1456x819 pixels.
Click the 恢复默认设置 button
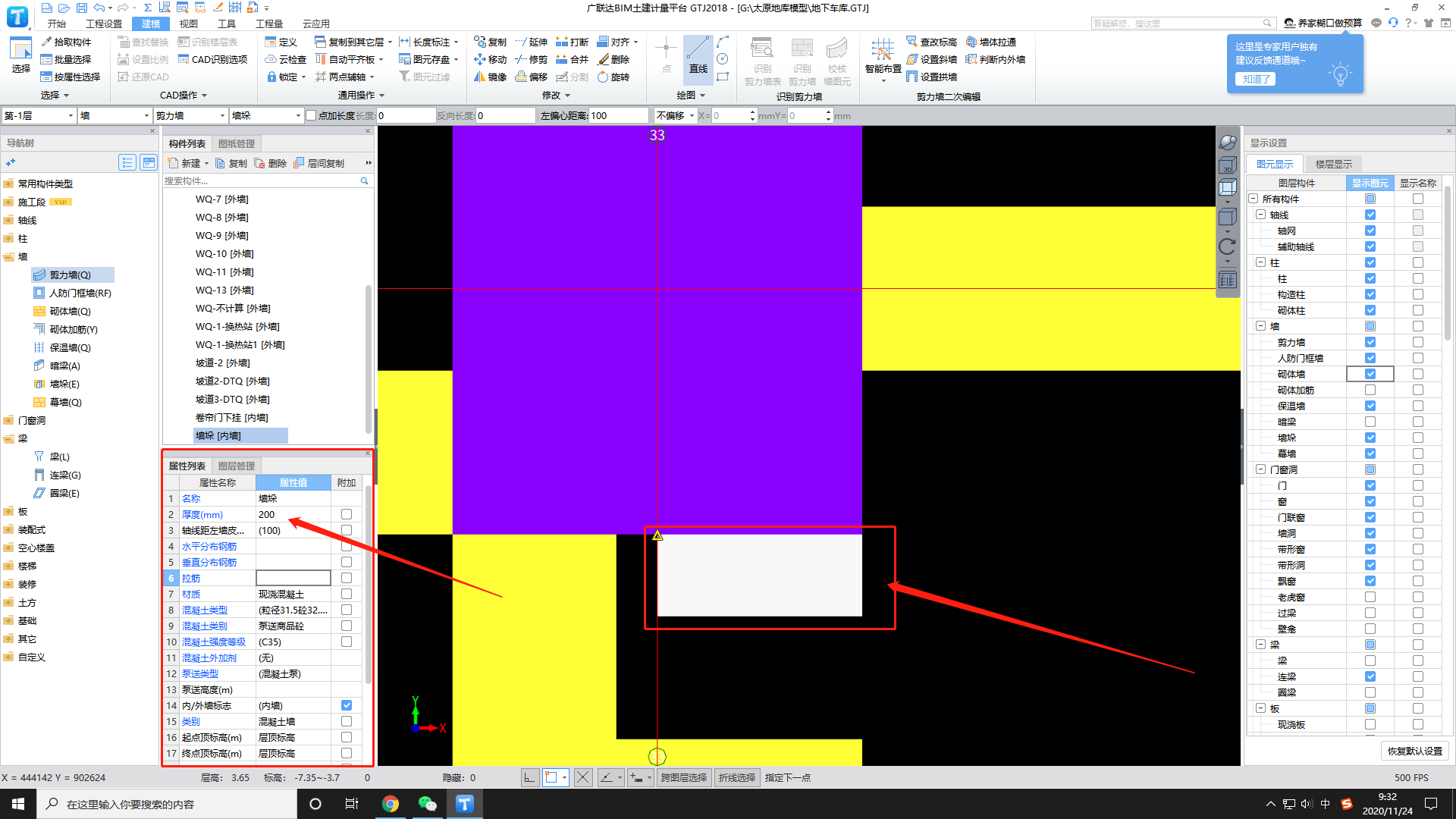pyautogui.click(x=1414, y=751)
